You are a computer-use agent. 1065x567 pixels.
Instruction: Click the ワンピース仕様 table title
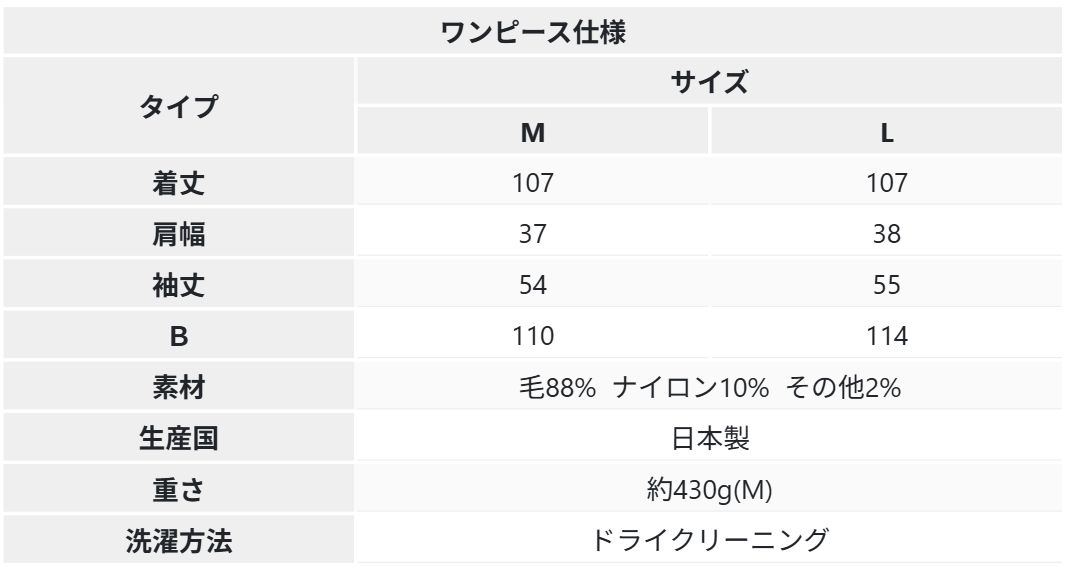click(x=534, y=30)
